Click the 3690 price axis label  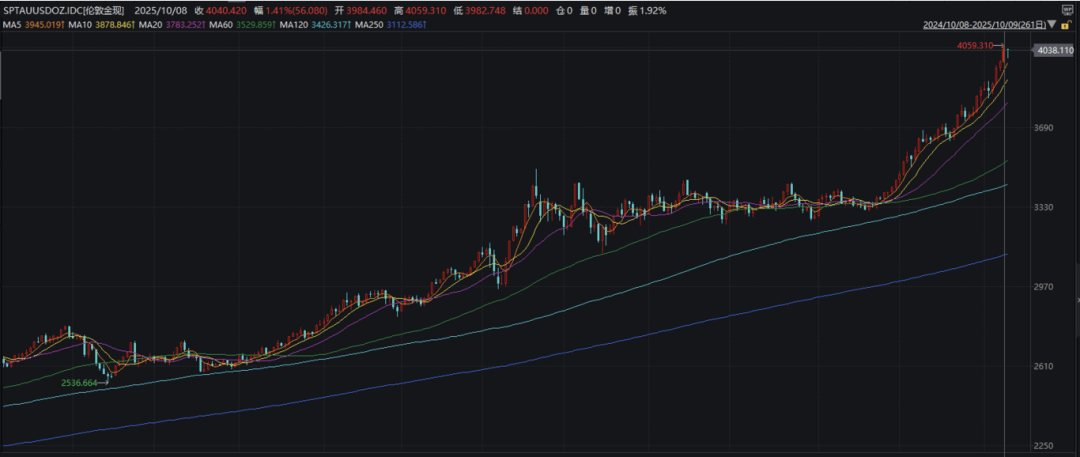click(1044, 128)
